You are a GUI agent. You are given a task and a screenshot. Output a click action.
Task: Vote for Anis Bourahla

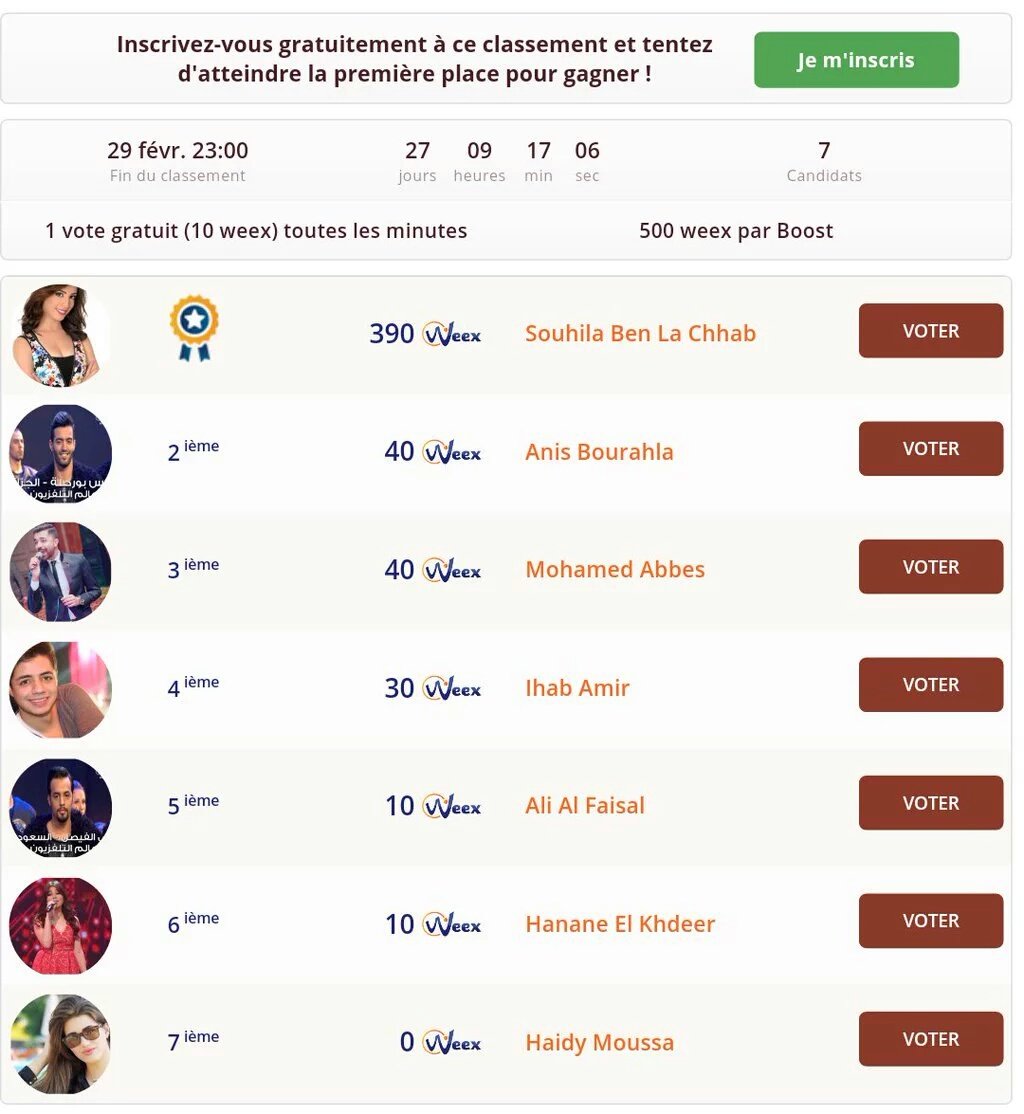tap(931, 448)
